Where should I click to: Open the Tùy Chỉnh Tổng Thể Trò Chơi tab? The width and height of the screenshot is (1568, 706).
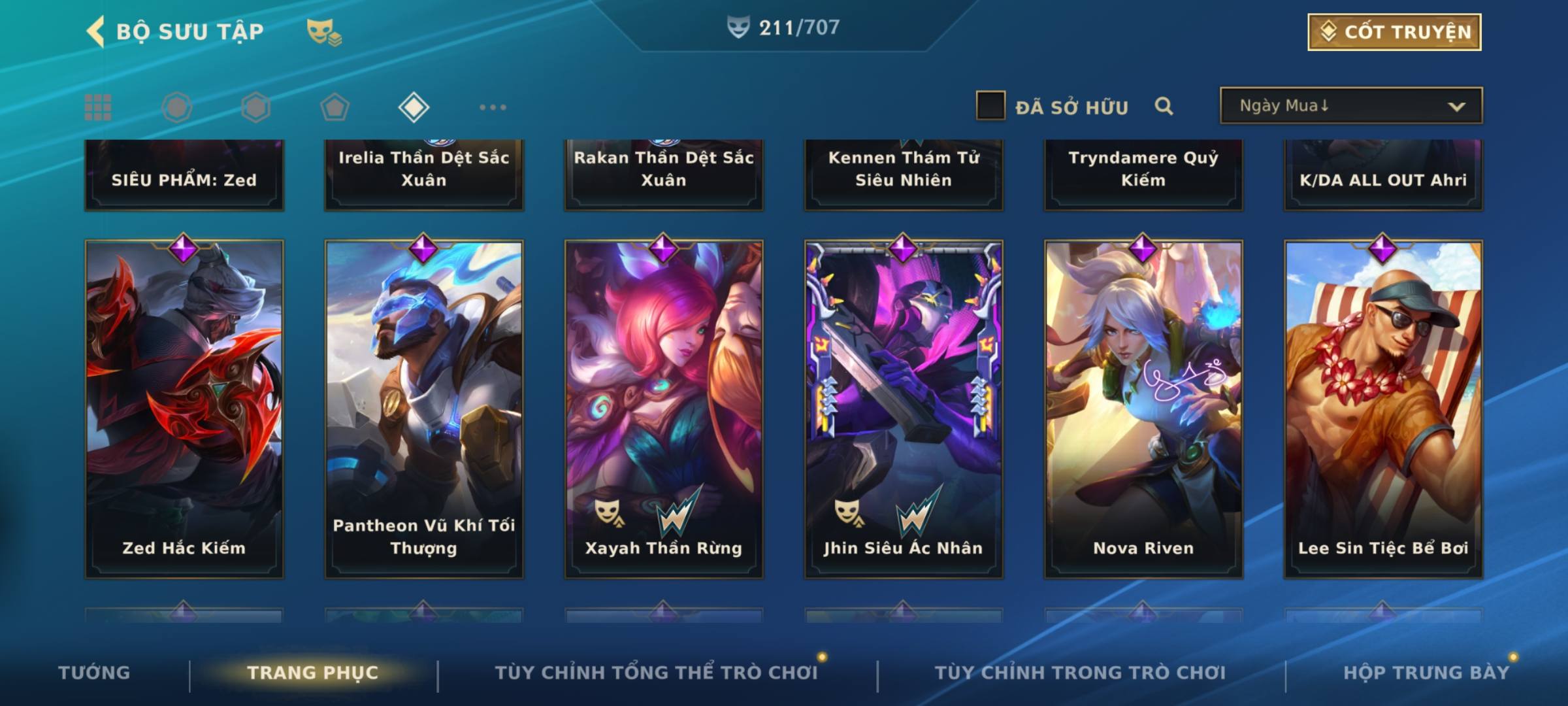tap(656, 673)
